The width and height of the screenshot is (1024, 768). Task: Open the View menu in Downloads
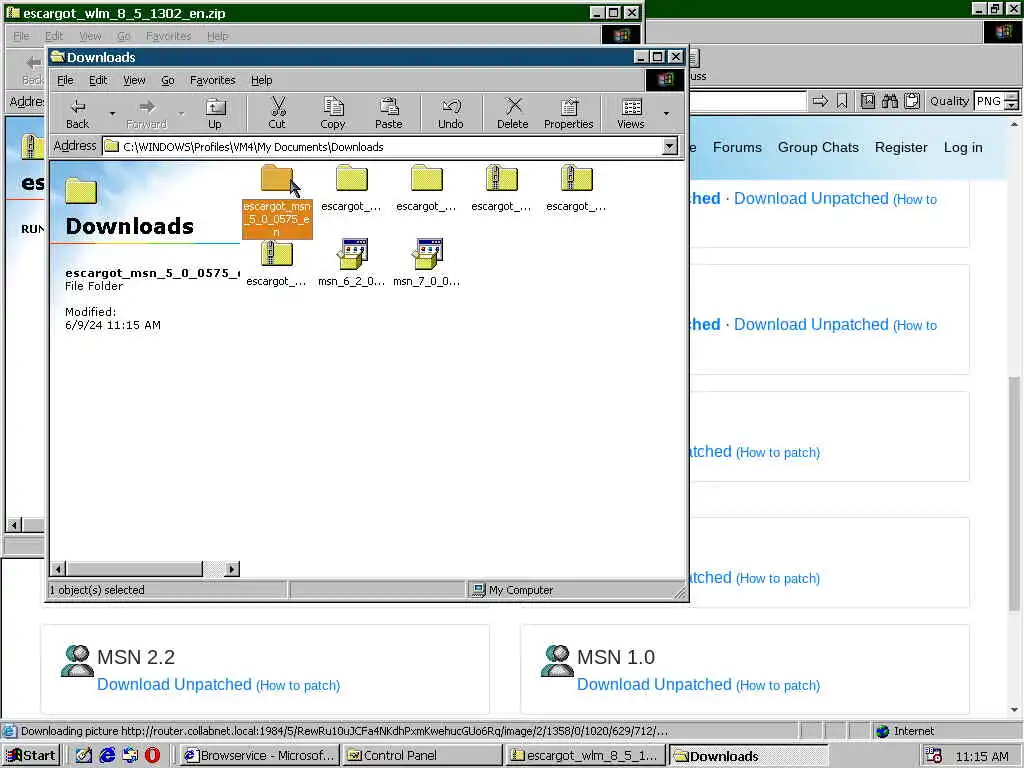[x=135, y=80]
